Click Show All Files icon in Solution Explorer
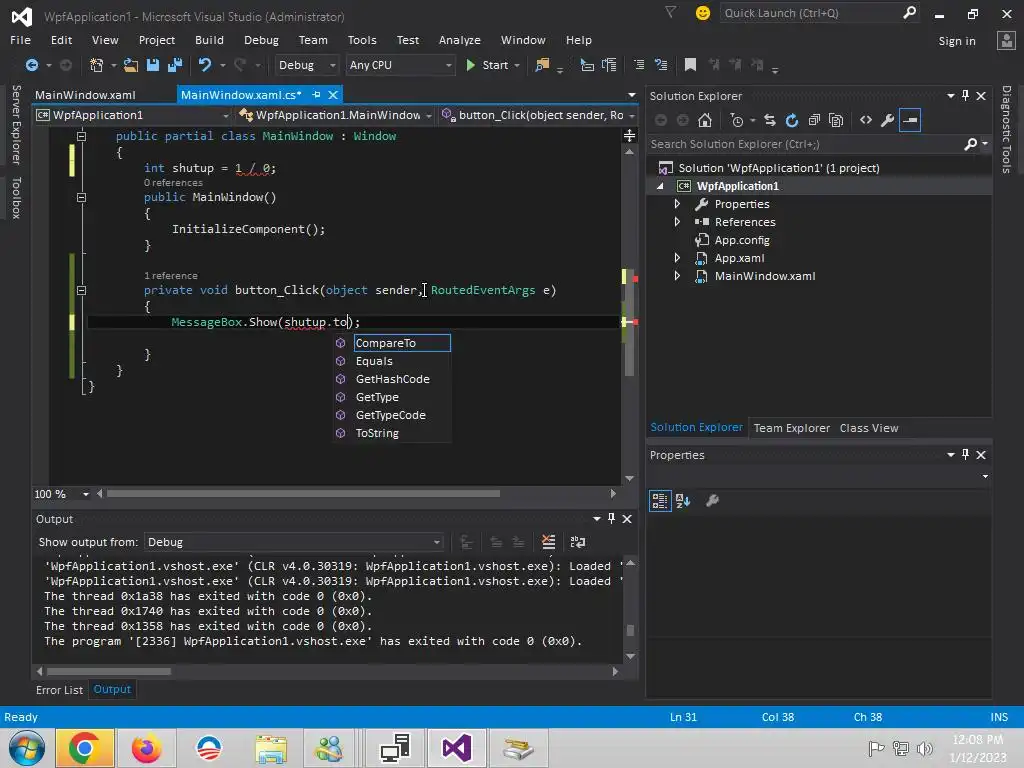 click(836, 120)
